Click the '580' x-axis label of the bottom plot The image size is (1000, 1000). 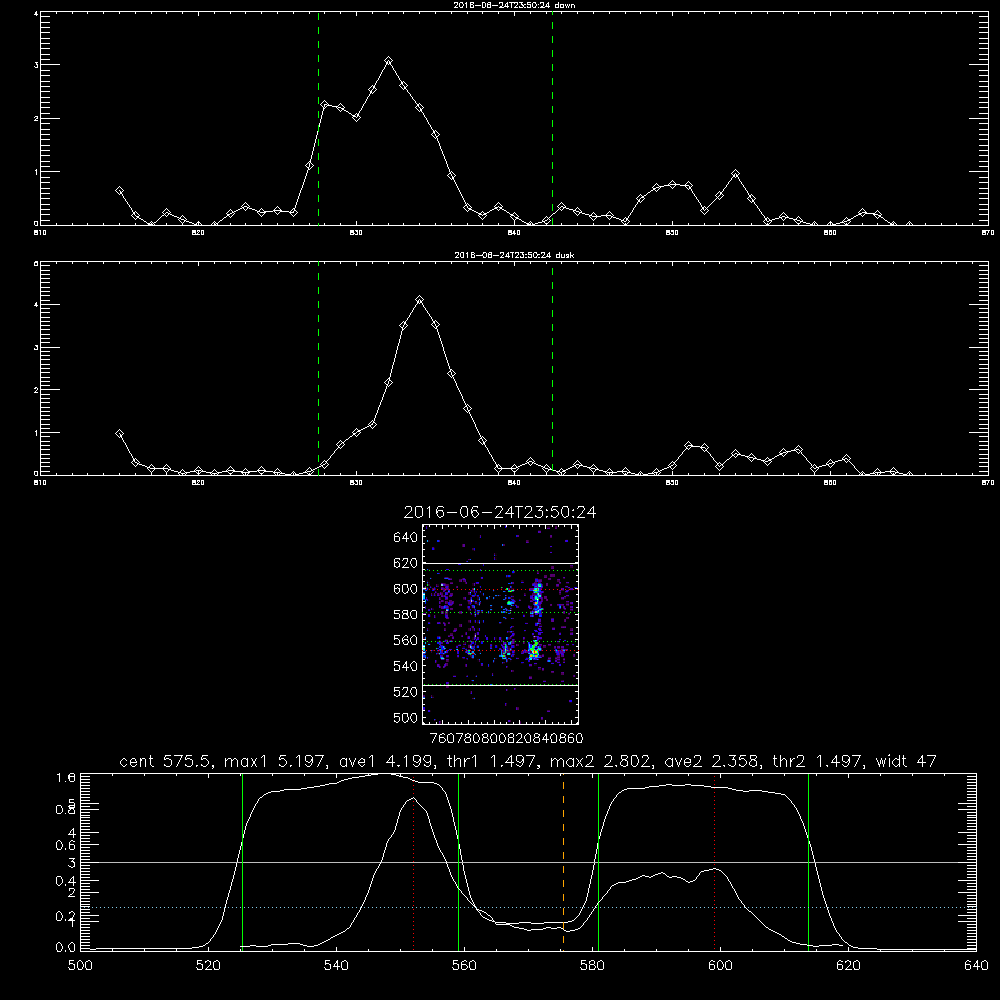pos(592,966)
